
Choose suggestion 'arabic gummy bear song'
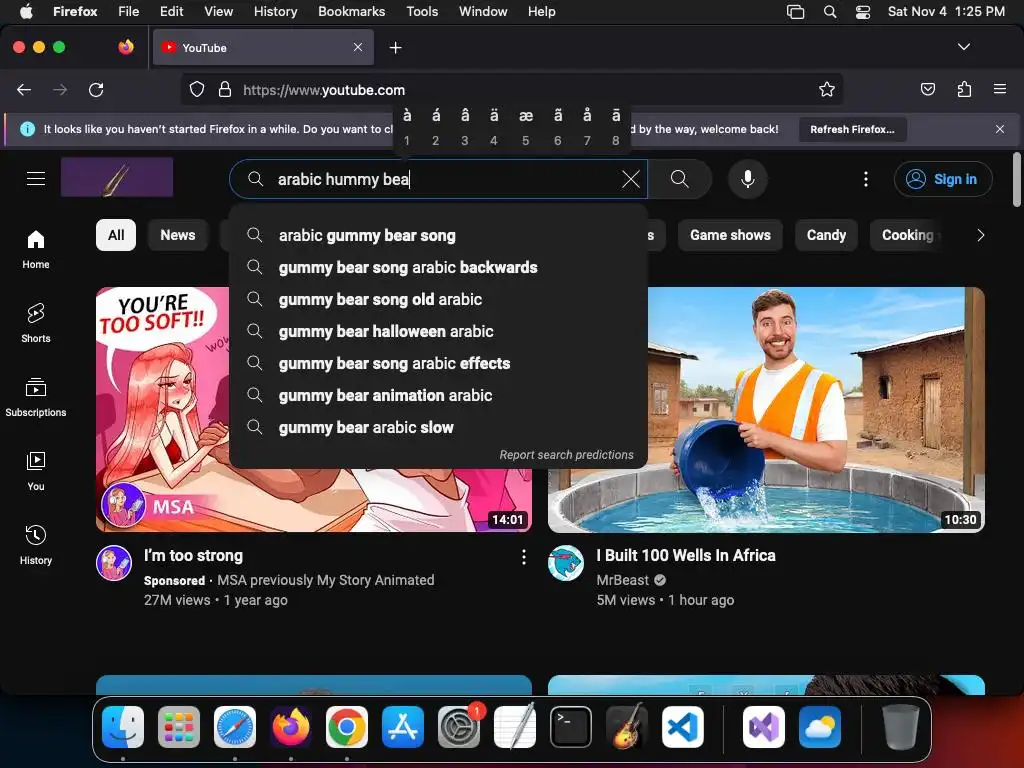(x=438, y=236)
